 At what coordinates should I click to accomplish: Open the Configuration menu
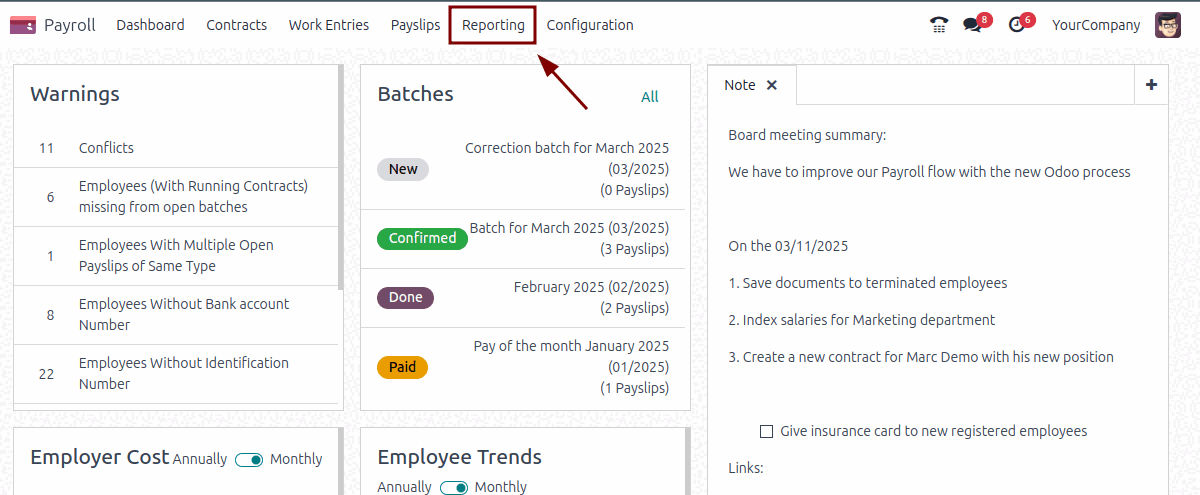[590, 25]
